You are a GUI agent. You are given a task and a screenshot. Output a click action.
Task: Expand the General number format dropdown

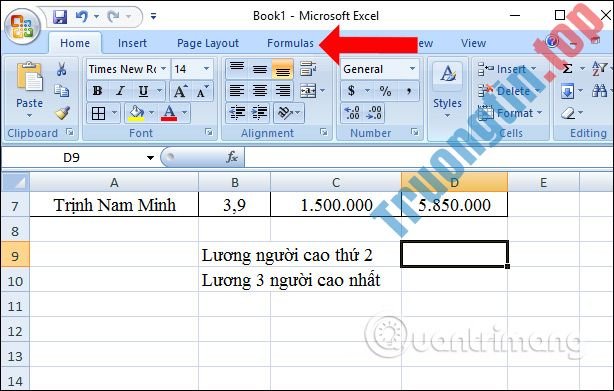pyautogui.click(x=412, y=69)
